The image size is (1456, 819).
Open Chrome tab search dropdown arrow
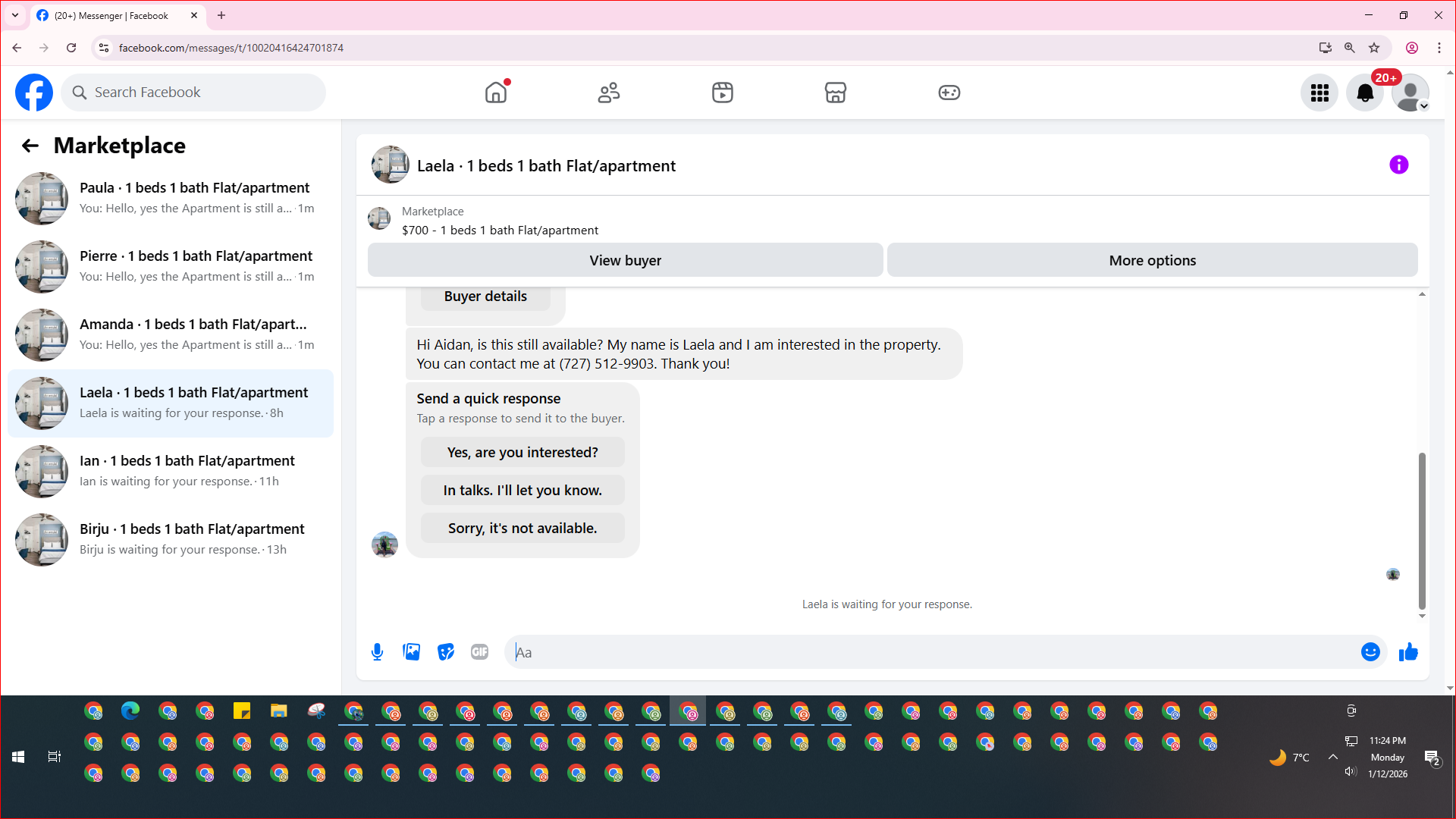[x=15, y=15]
